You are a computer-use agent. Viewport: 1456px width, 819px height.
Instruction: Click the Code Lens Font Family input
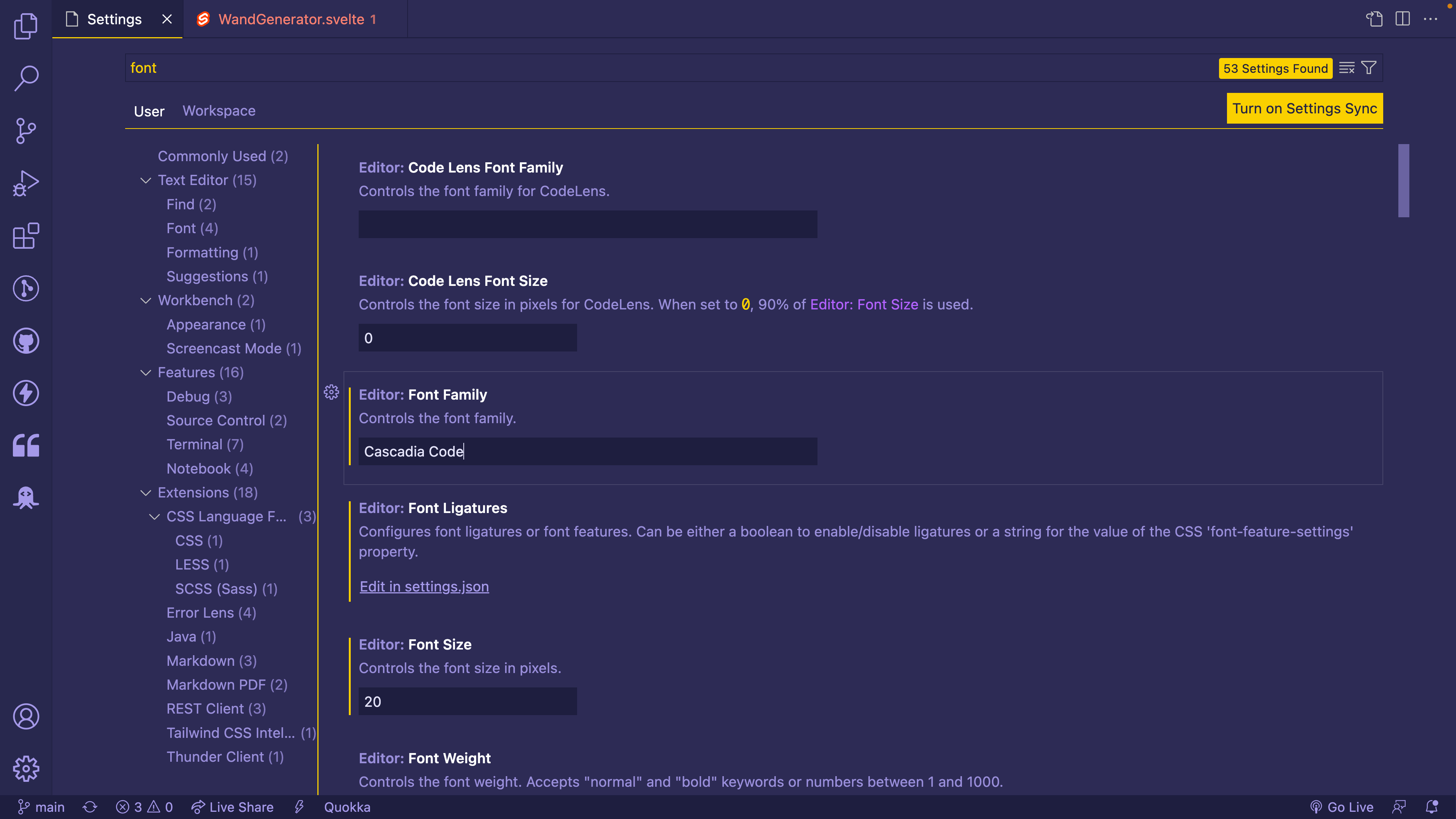(x=588, y=224)
